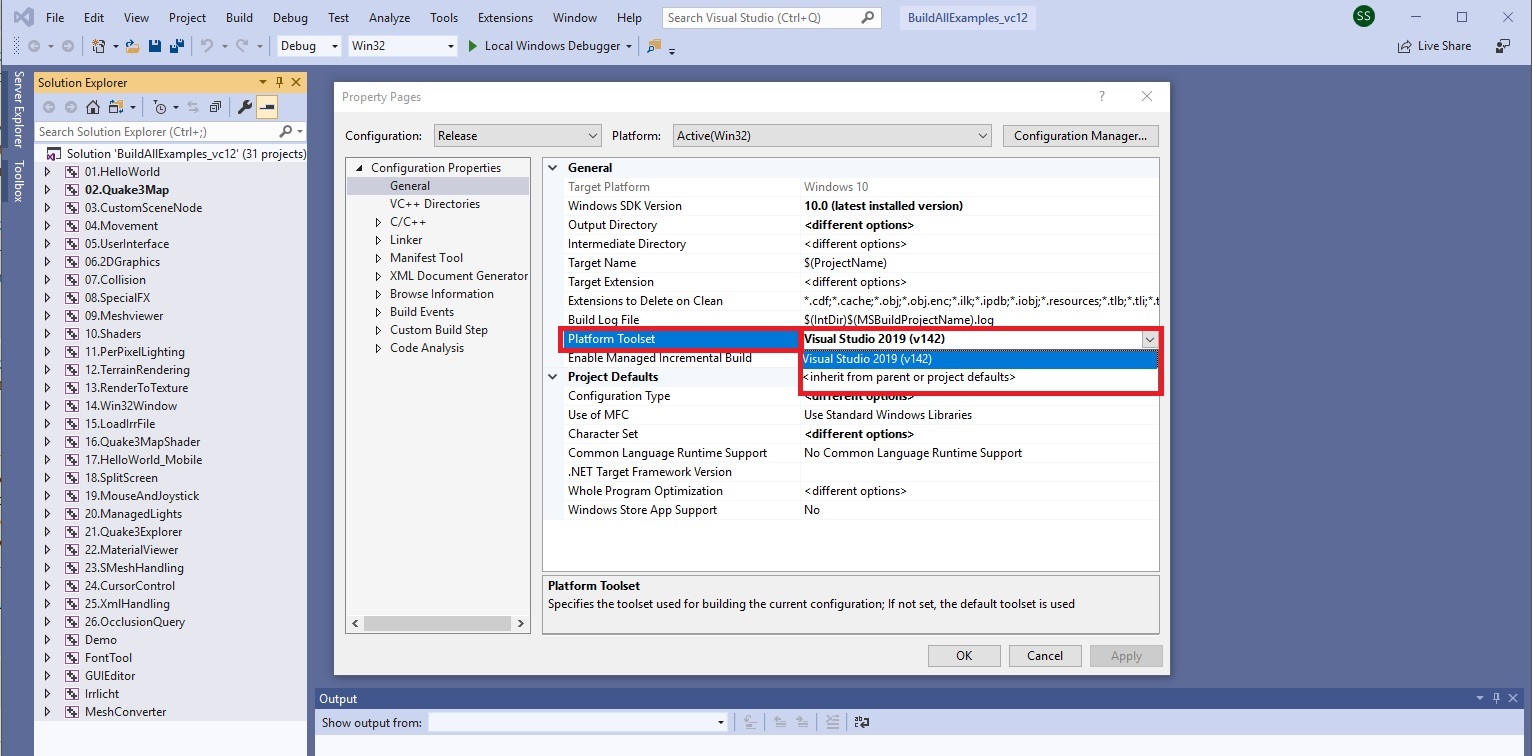Click the Configuration Manager button
Screen dimensions: 1532x756
[x=1080, y=136]
